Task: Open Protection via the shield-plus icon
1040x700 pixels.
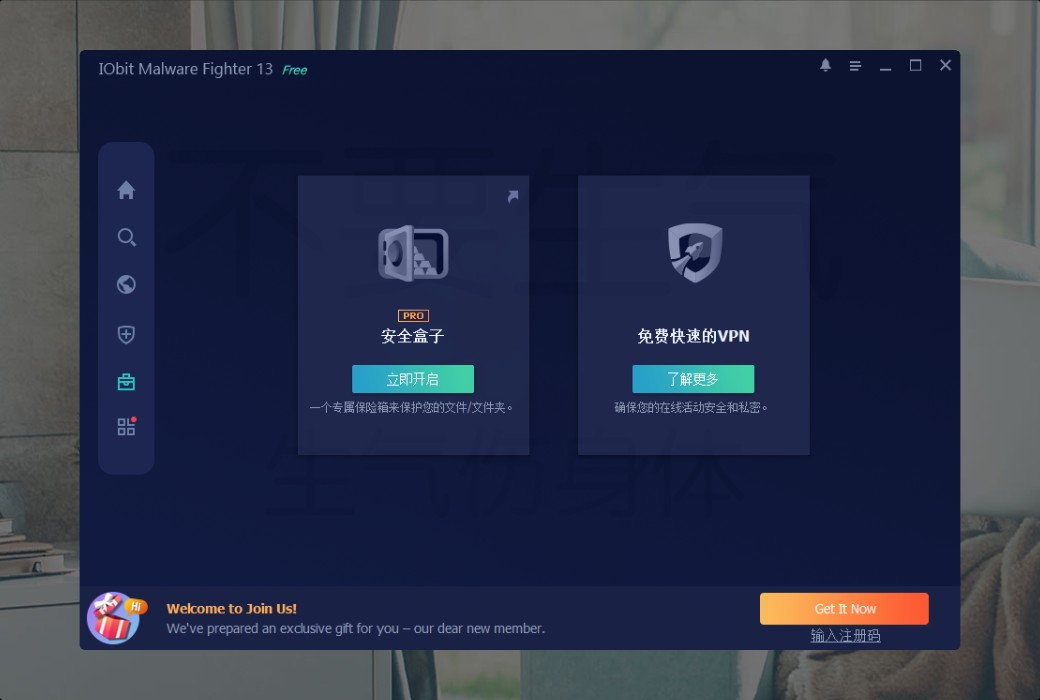Action: click(x=125, y=334)
